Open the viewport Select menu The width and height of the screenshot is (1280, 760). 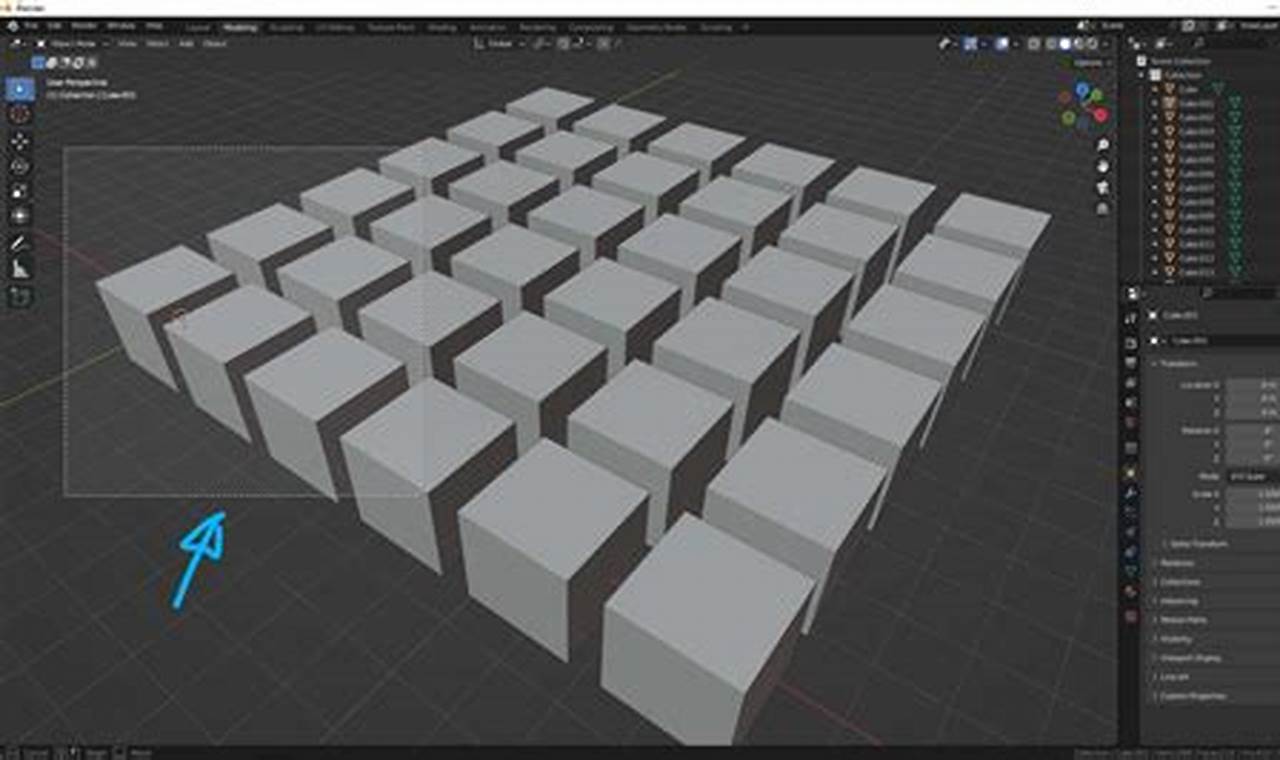click(157, 44)
